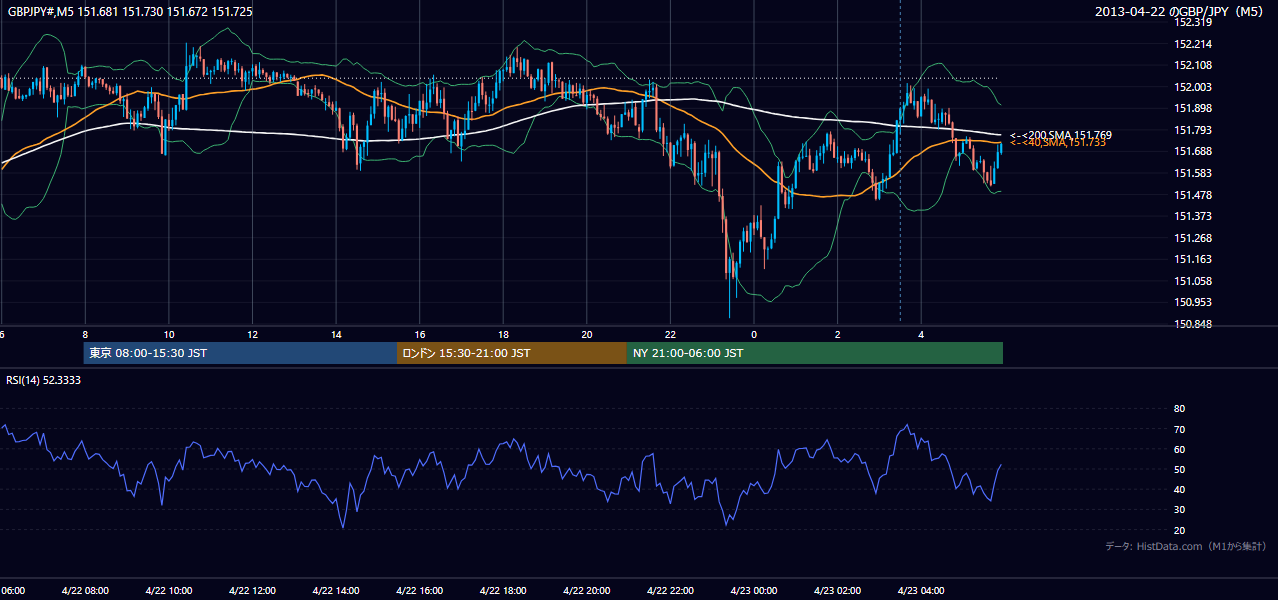This screenshot has width=1278, height=600.
Task: Click the 4/22 22:00 time axis label
Action: tap(670, 591)
